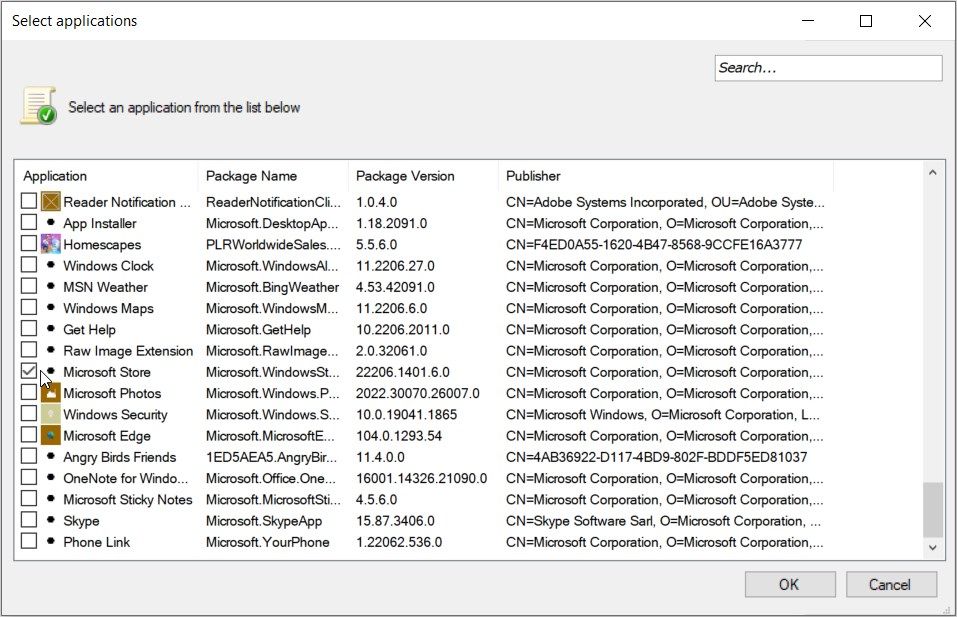Click the document icon beside instructions
The image size is (957, 617).
click(x=38, y=106)
